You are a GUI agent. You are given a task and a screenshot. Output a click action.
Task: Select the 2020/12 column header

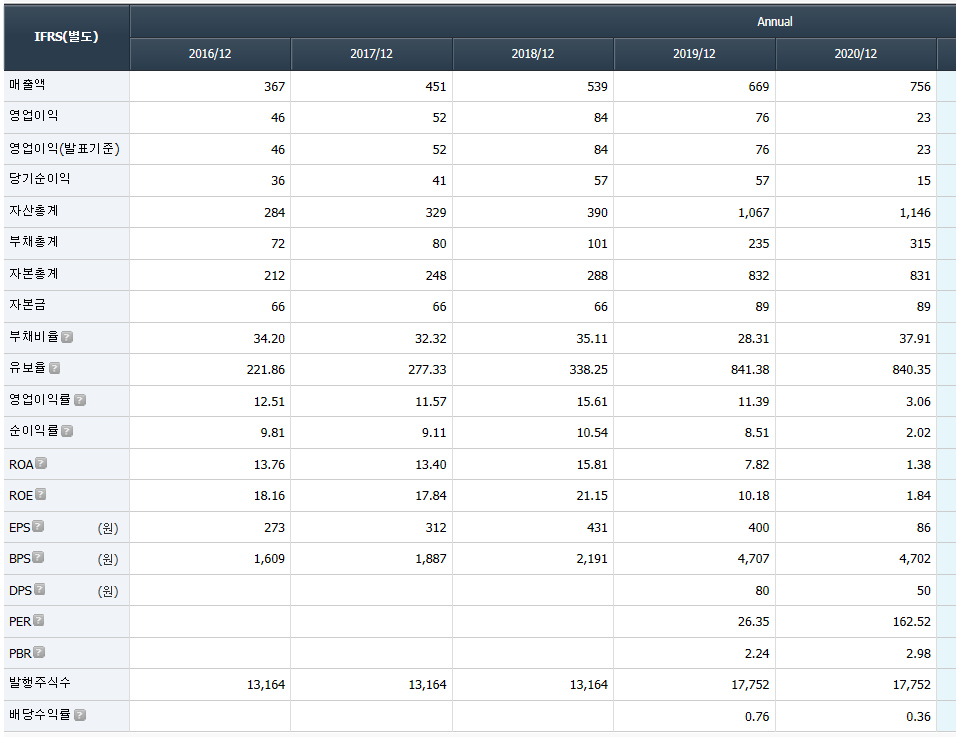click(x=855, y=54)
